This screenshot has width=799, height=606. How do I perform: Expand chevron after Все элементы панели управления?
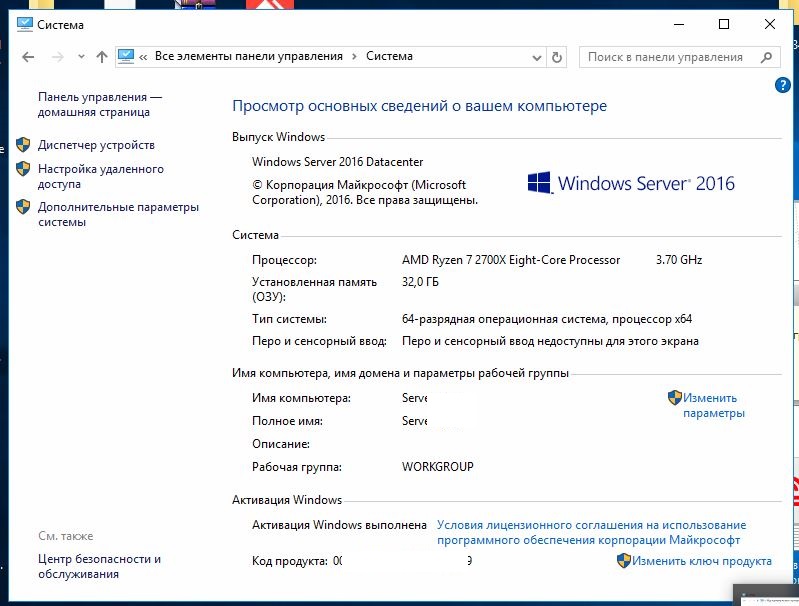coord(354,57)
